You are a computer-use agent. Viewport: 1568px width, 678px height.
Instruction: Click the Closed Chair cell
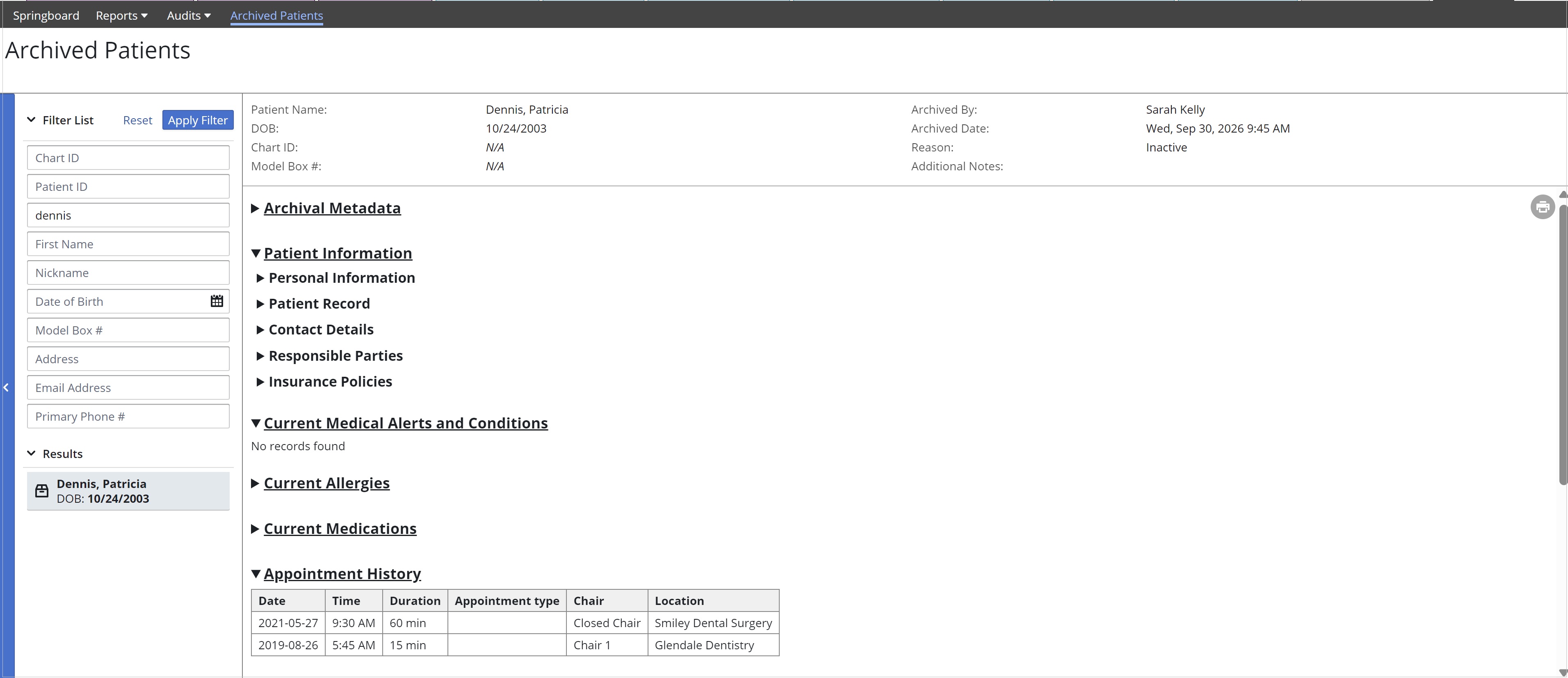point(607,623)
